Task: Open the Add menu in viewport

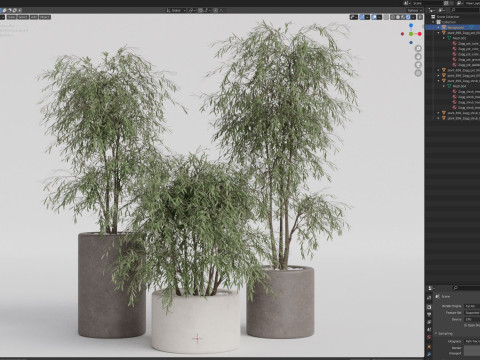Action: tap(34, 17)
